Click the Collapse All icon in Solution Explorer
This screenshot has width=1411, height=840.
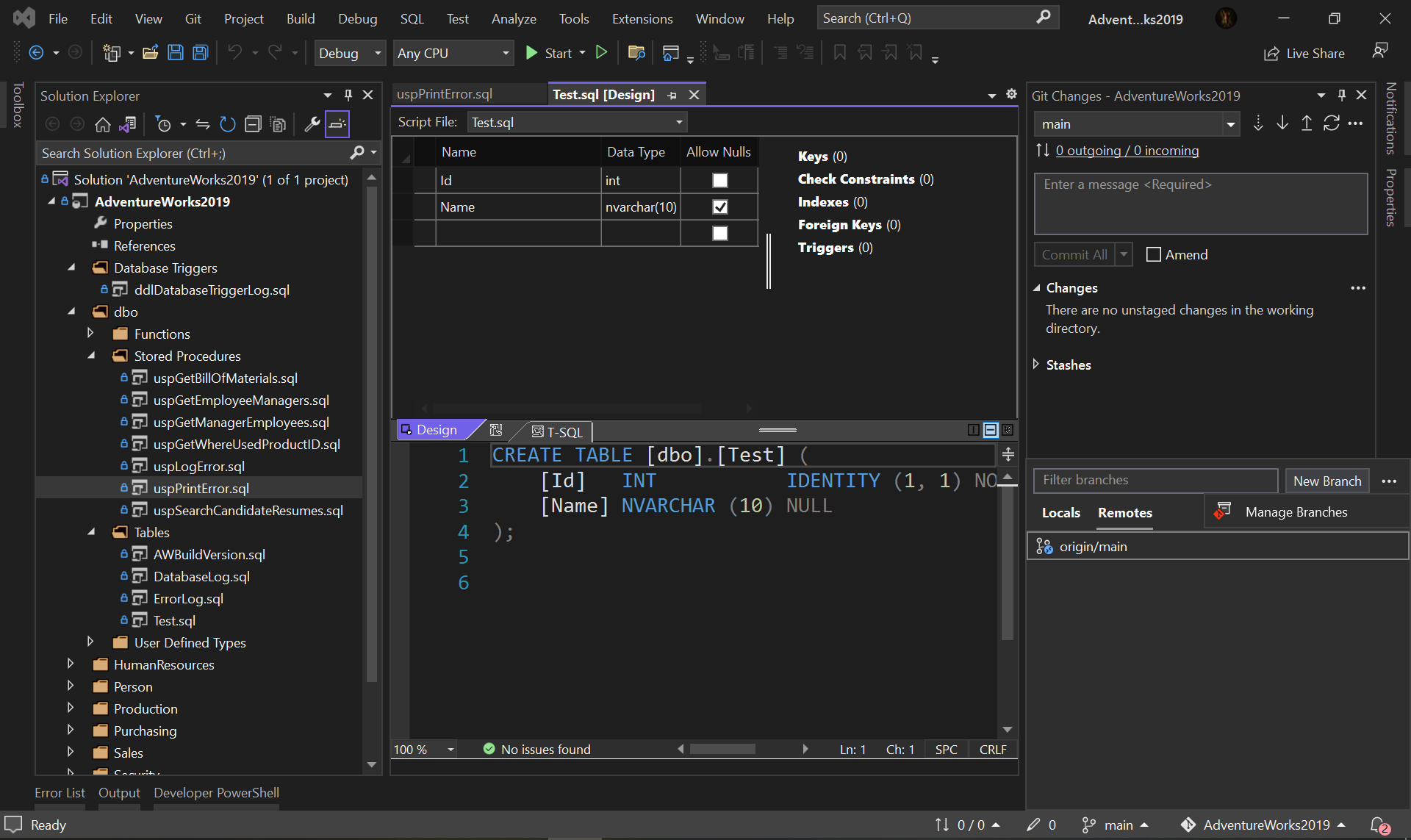[x=253, y=124]
